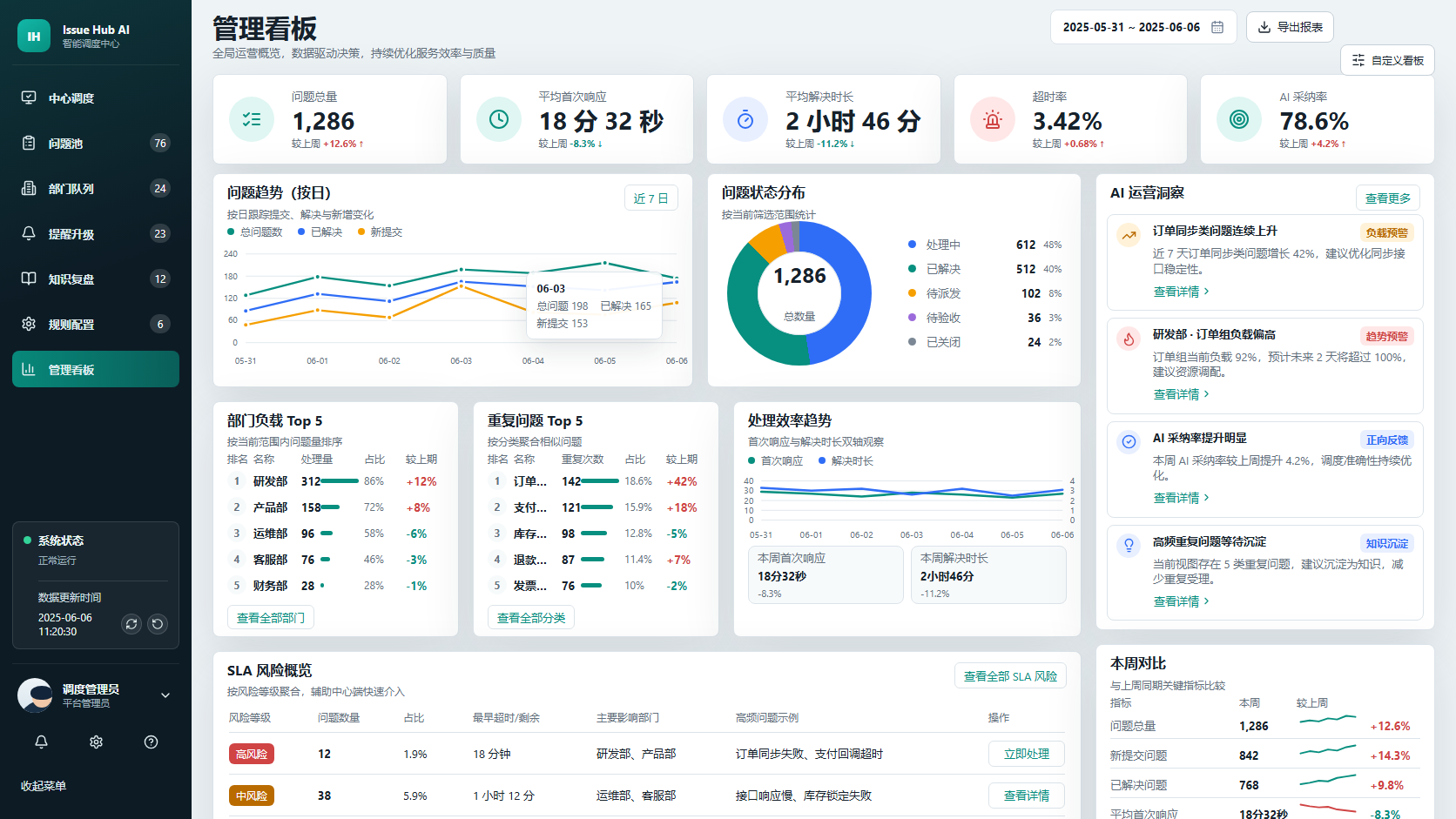Open notifications via the bell icon
Screen dimensions: 1456x819
point(41,742)
